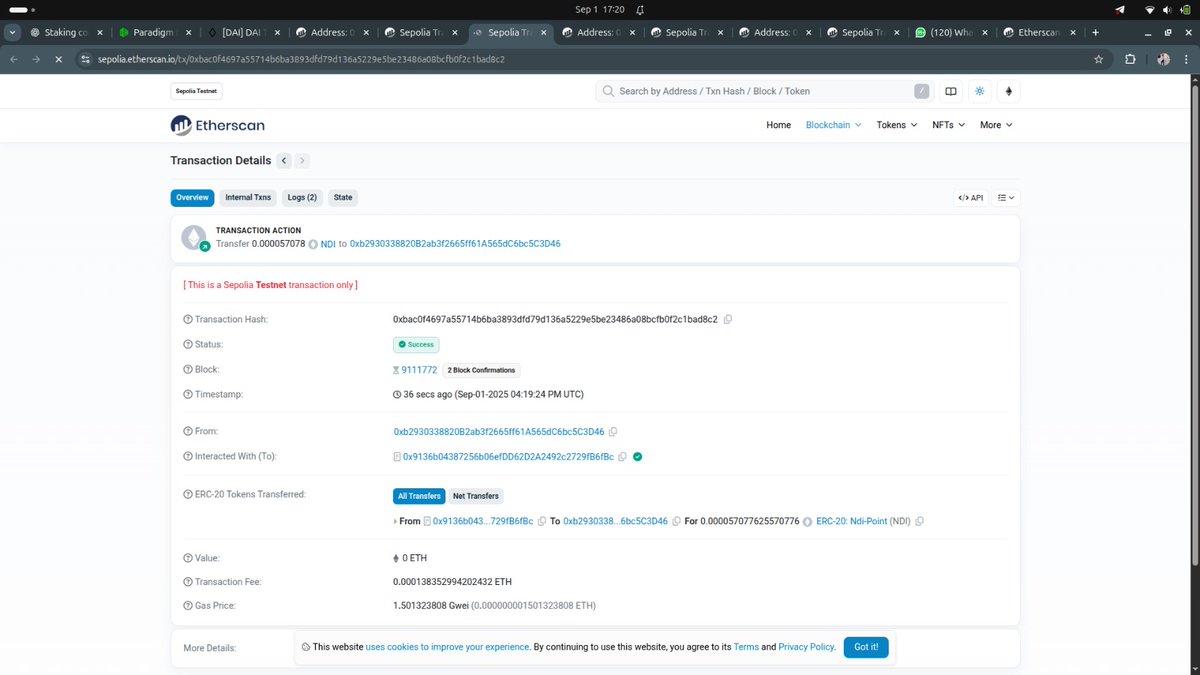Click the help icon next to Interacted With
The image size is (1200, 675).
click(x=187, y=457)
